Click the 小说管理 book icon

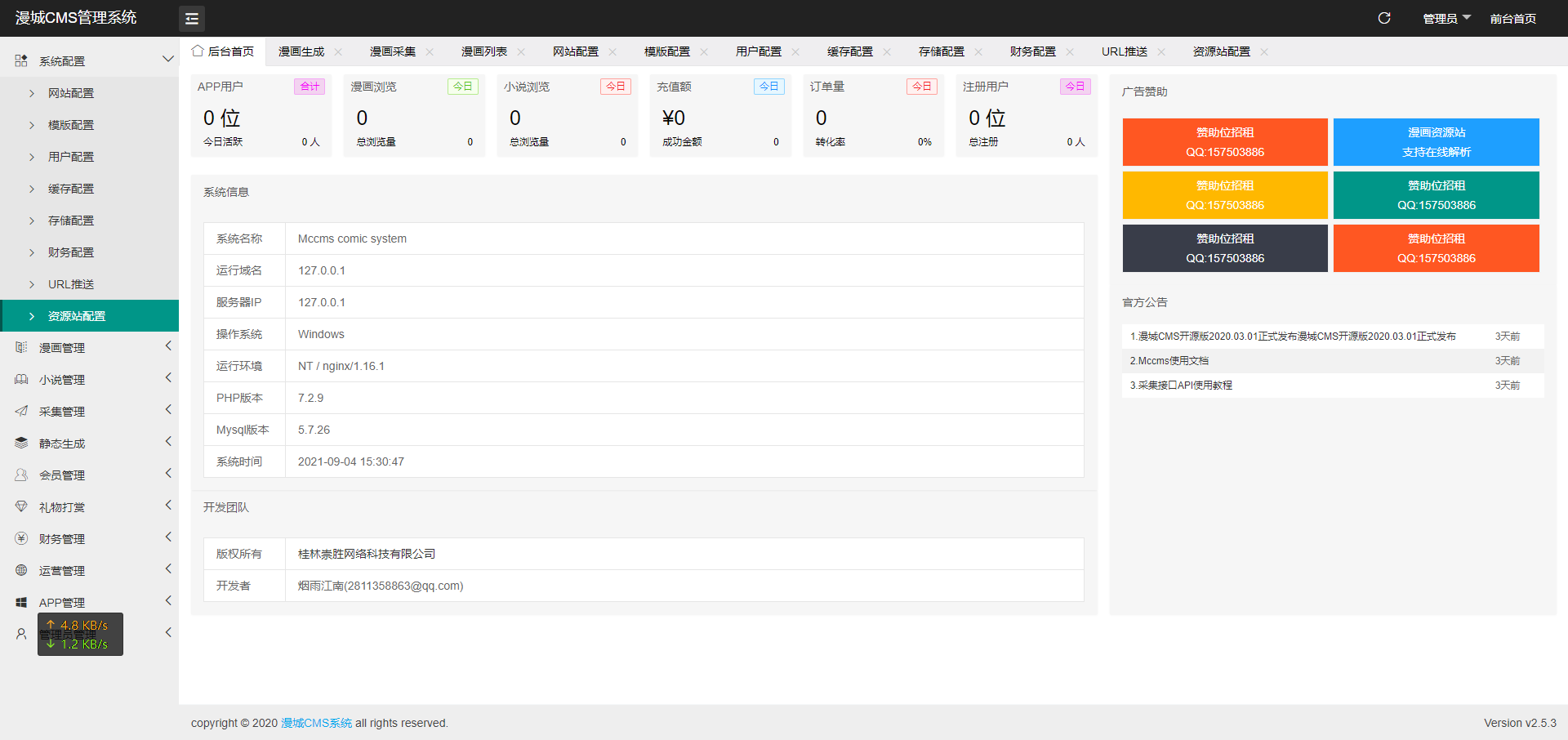[x=21, y=379]
